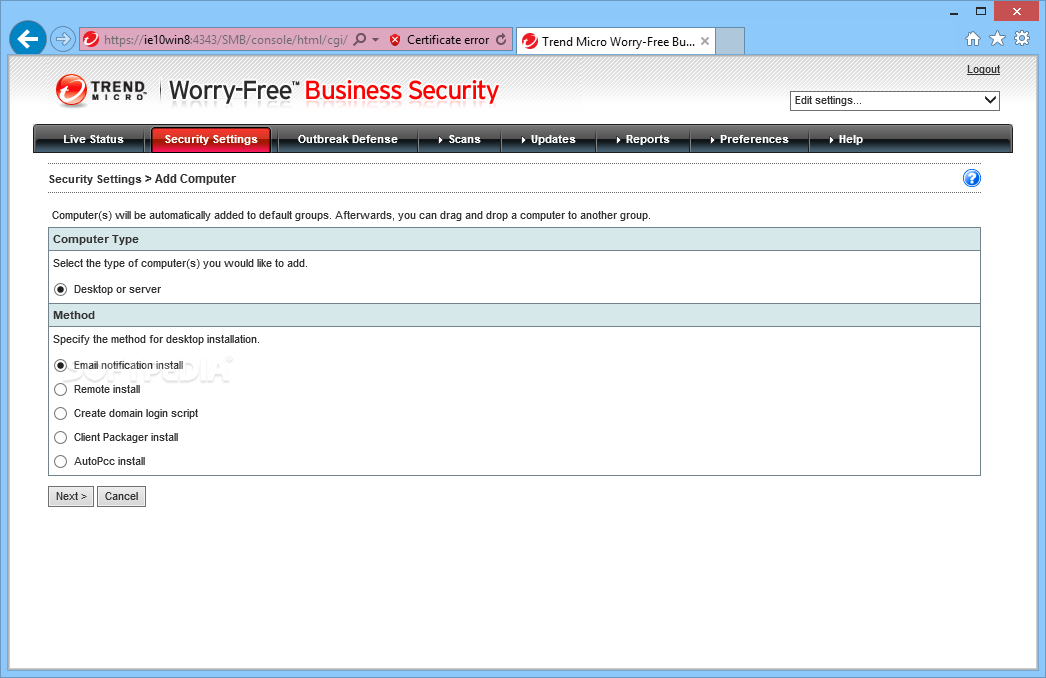The height and width of the screenshot is (678, 1046).
Task: Expand the Reports menu
Action: [643, 139]
